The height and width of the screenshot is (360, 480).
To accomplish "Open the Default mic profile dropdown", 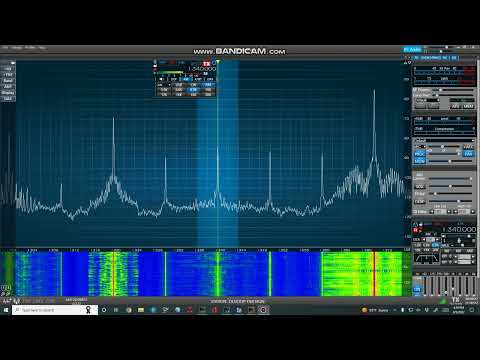I will click(x=444, y=141).
